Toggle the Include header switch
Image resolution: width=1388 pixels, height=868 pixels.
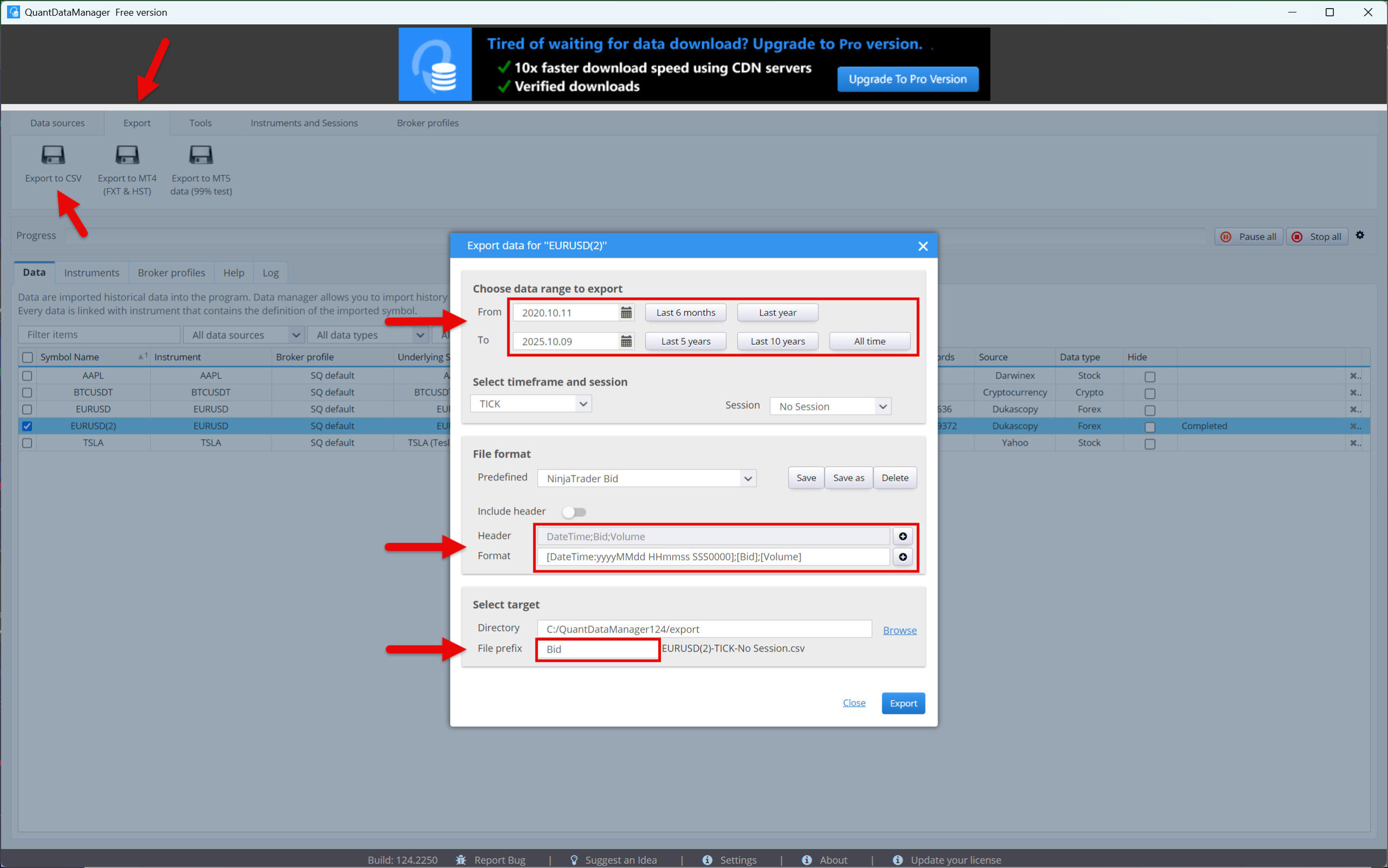[574, 511]
